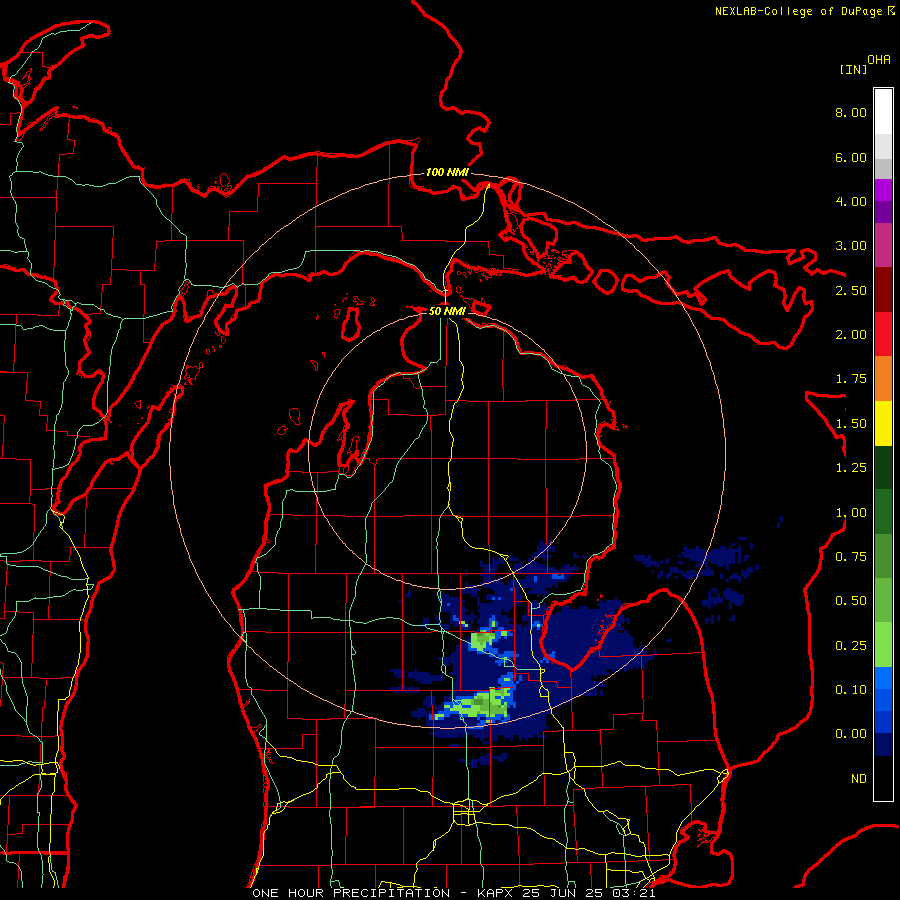Pick the orange swatch beside 1.75
Screen dimensions: 900x900
click(x=883, y=379)
